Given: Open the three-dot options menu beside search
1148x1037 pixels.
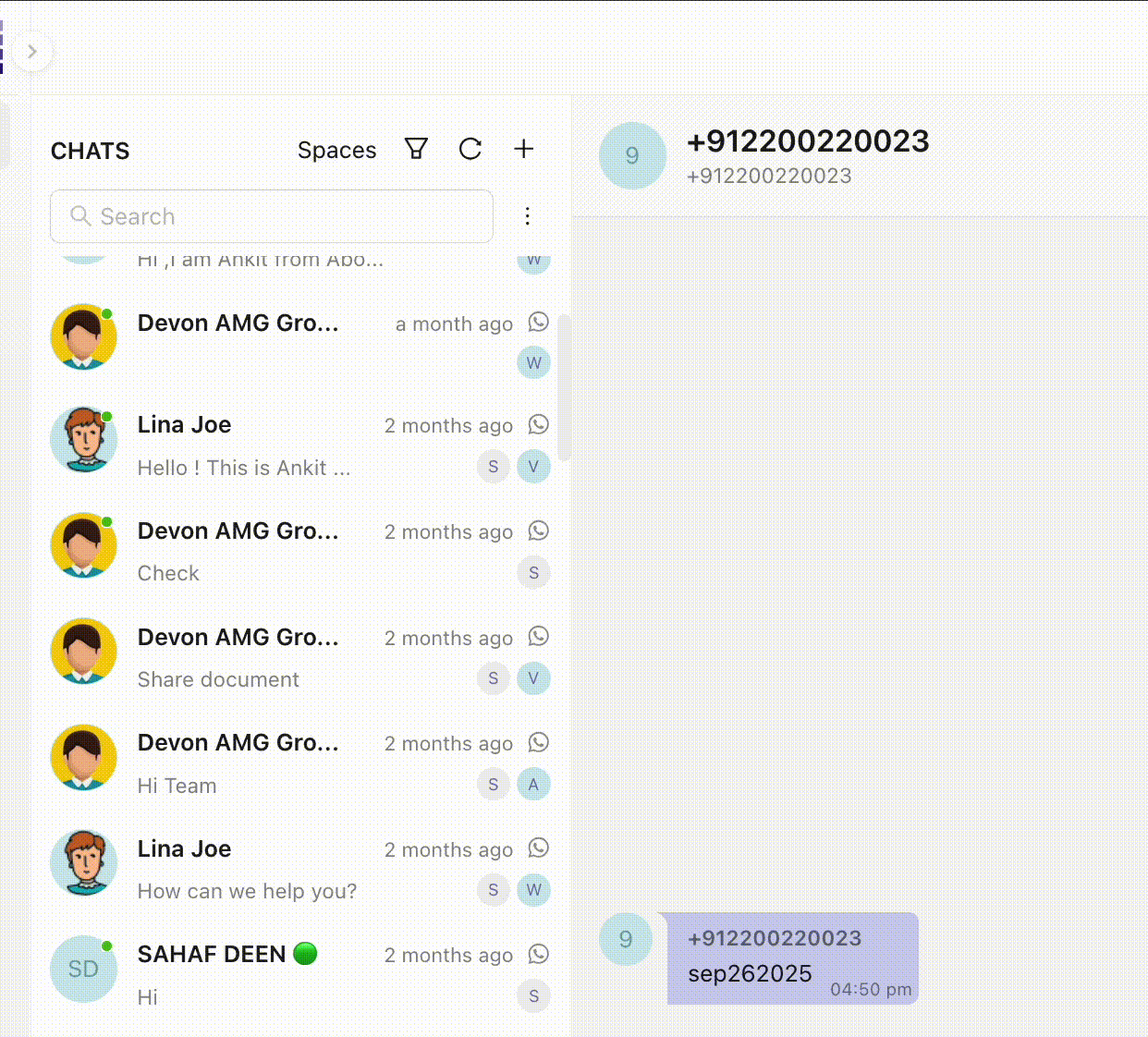Looking at the screenshot, I should (x=527, y=216).
